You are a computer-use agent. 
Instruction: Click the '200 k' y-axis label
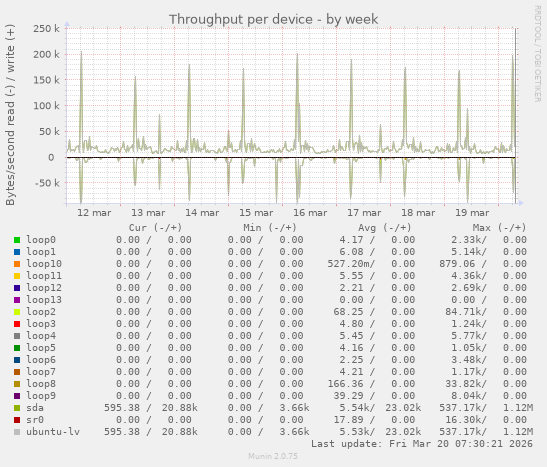pyautogui.click(x=46, y=54)
